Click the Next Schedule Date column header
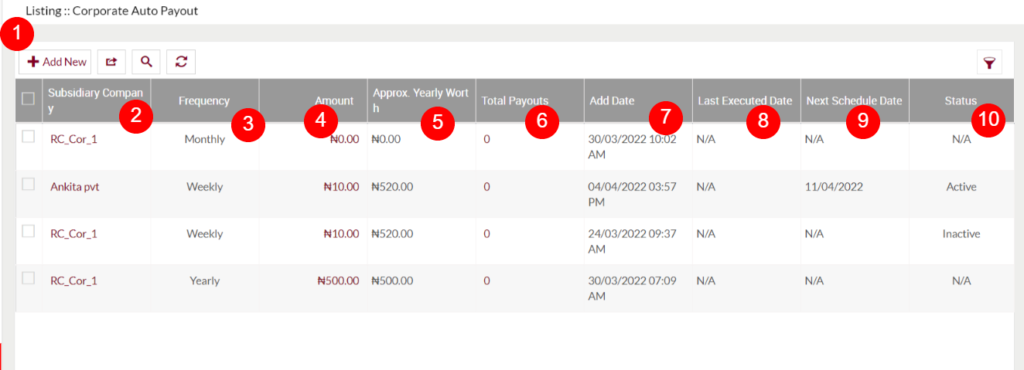The height and width of the screenshot is (370, 1024). click(x=854, y=100)
